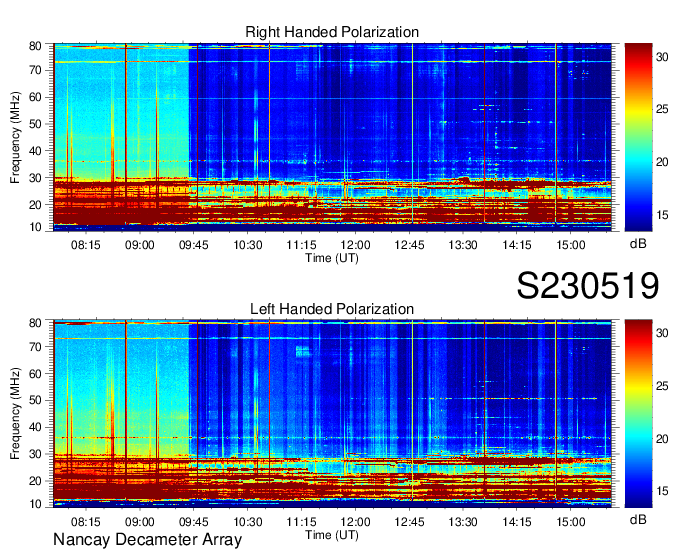Viewport: 680px width, 552px height.
Task: Click the bottom panel color scale bar
Action: tap(638, 414)
